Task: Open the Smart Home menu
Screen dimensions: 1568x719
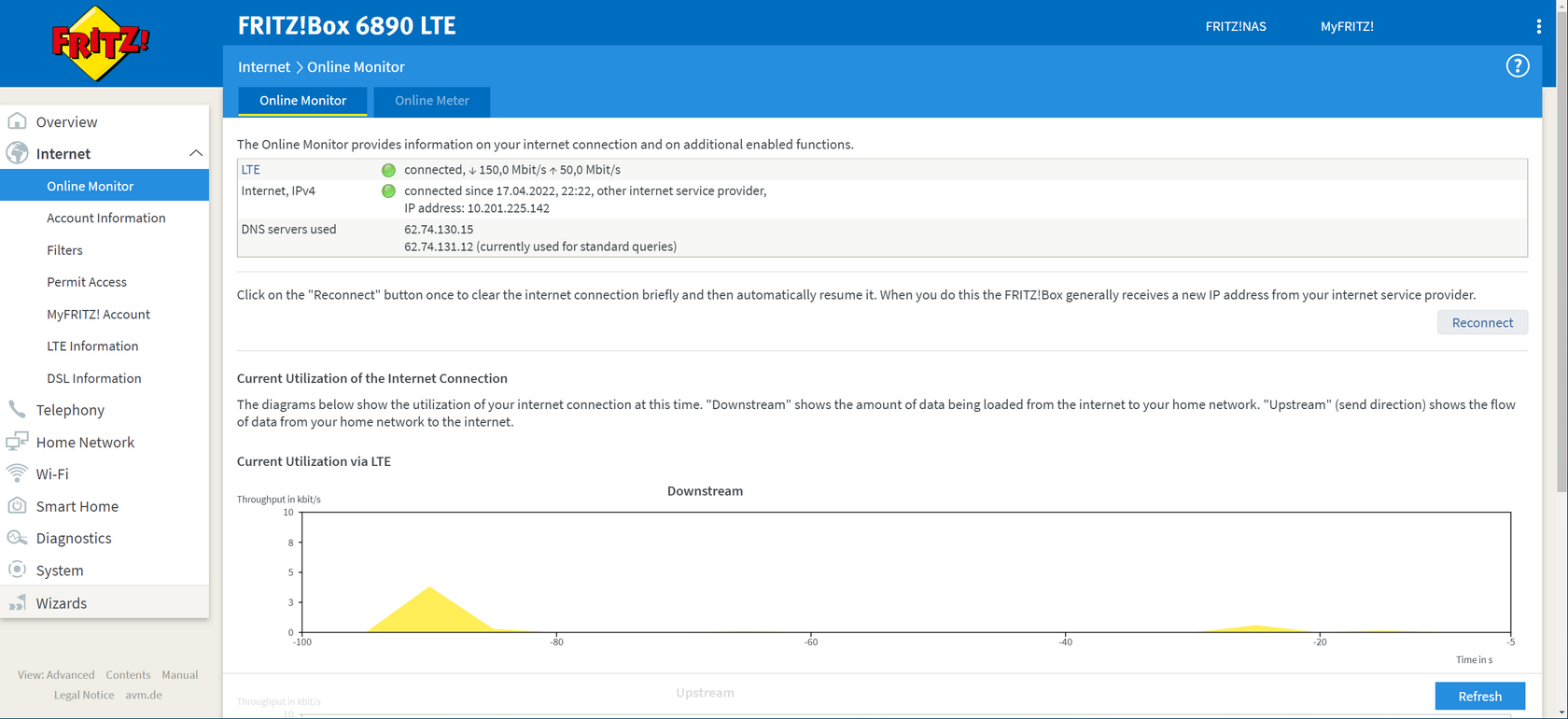Action: click(77, 506)
